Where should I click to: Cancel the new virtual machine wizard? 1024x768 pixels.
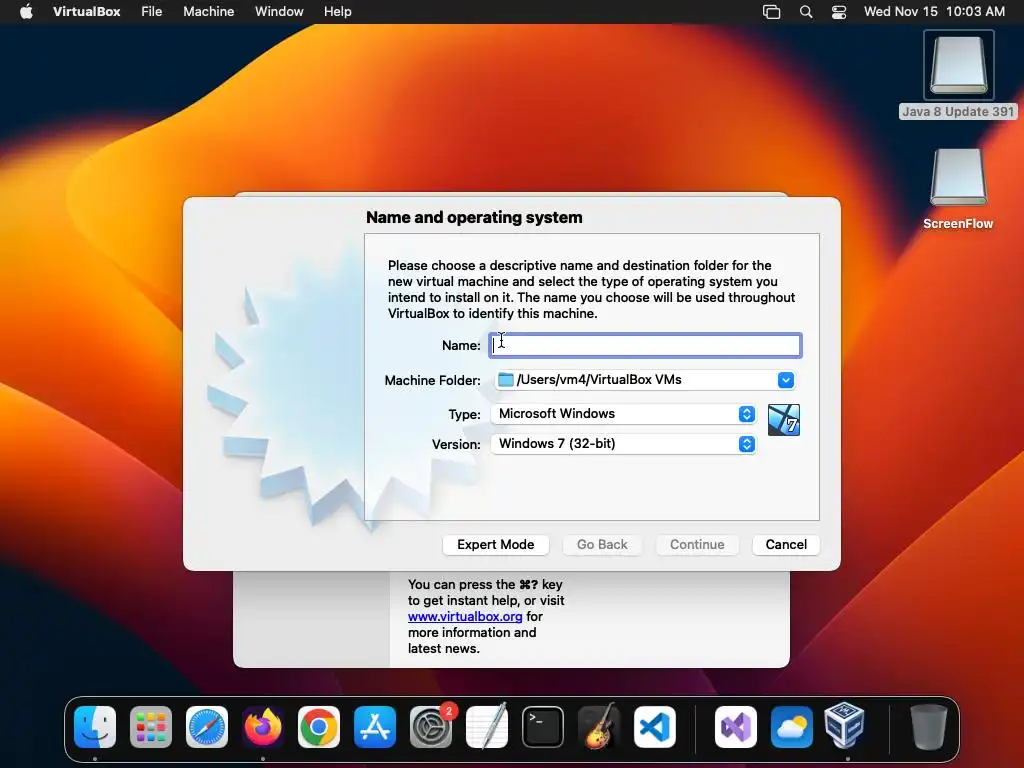(x=786, y=545)
